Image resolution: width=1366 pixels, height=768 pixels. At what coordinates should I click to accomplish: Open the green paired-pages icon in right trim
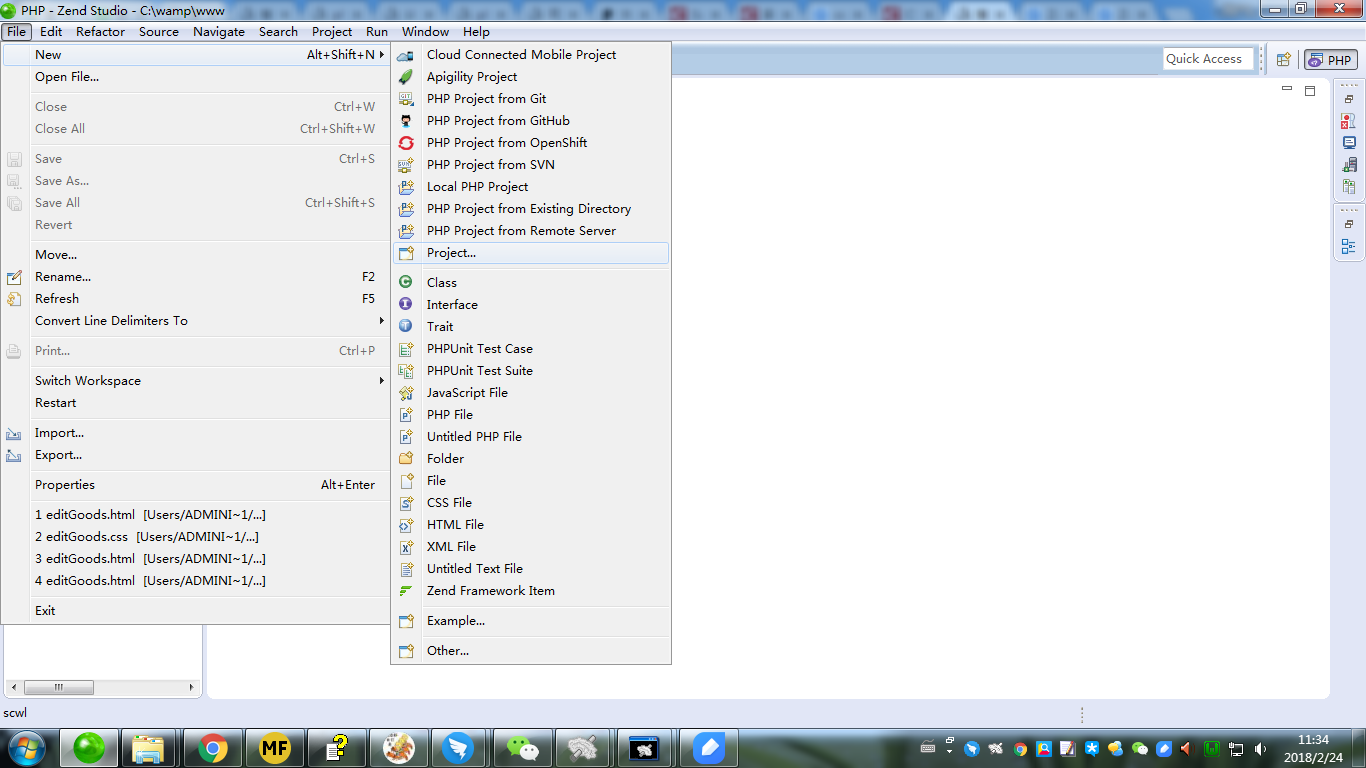coord(1349,187)
